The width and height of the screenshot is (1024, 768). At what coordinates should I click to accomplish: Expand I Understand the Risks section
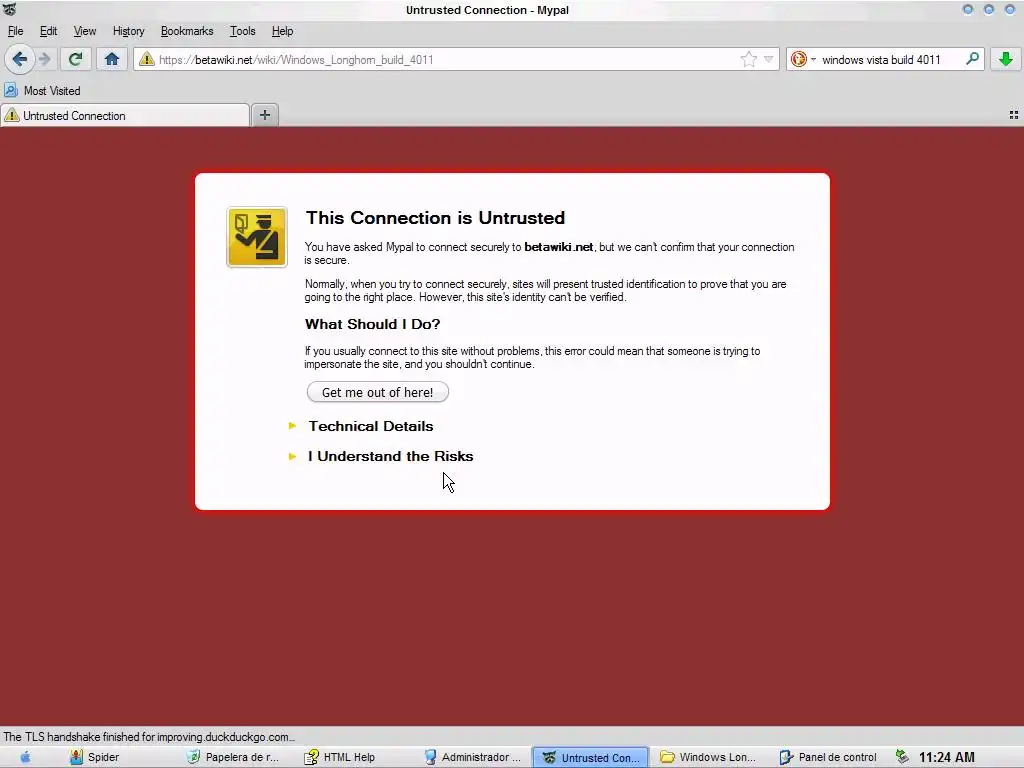[x=391, y=456]
